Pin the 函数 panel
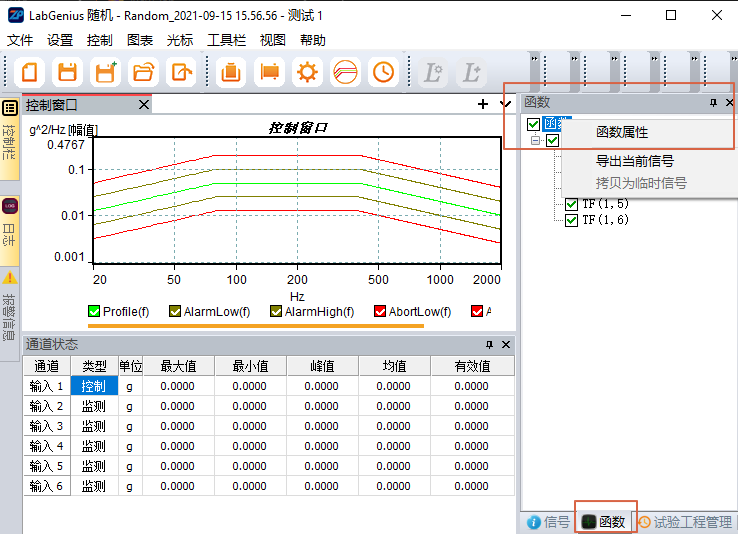The image size is (738, 534). click(714, 103)
